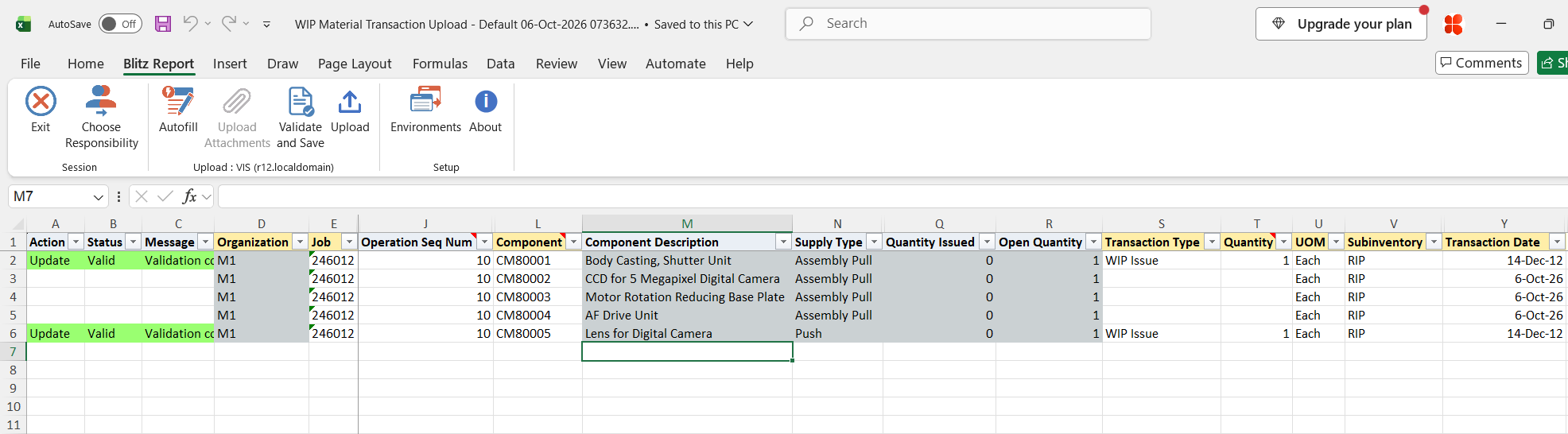Confirm formula entry with checkmark icon
This screenshot has height=434, width=1568.
[x=165, y=196]
